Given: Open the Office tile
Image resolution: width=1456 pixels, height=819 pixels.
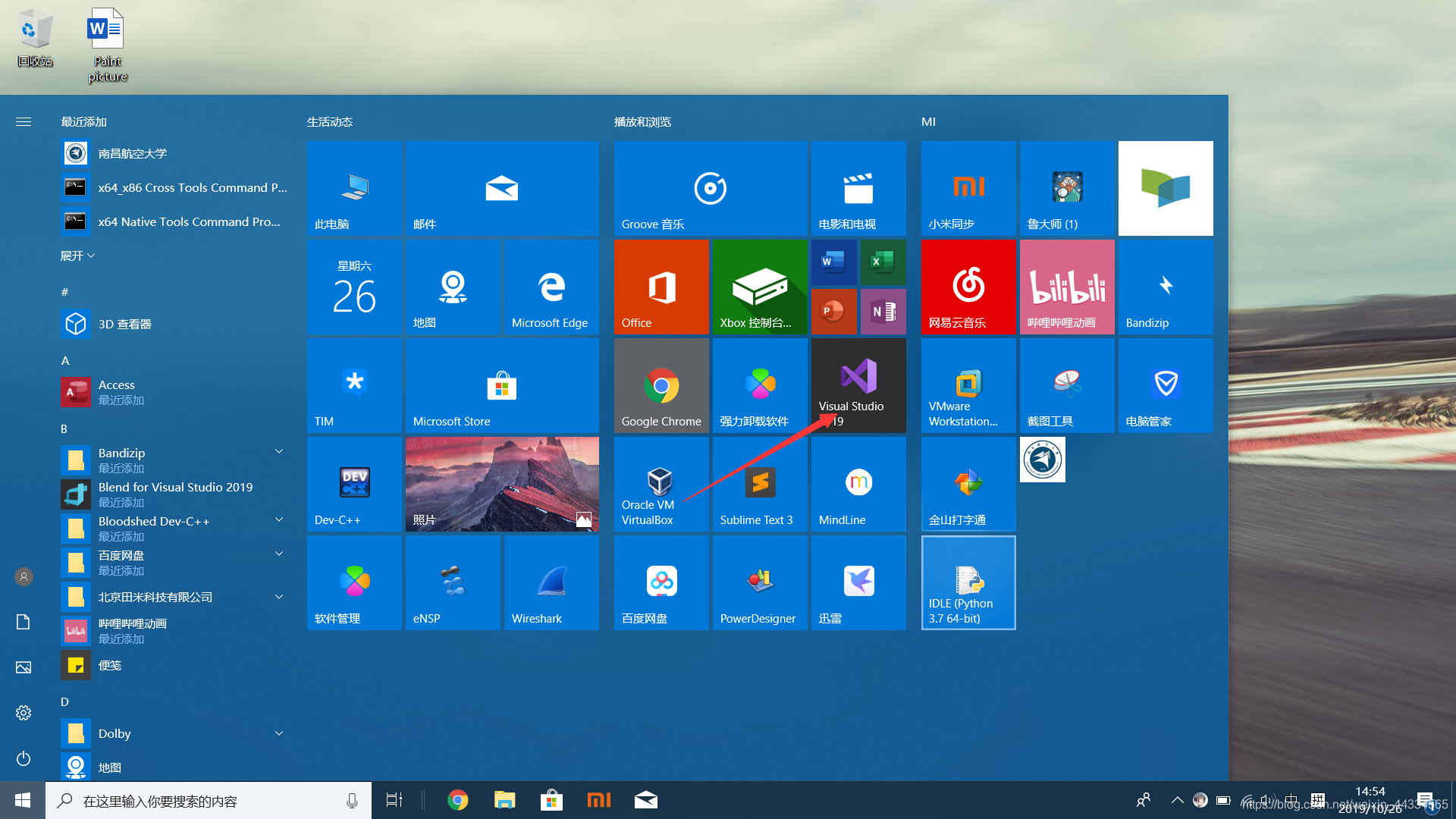Looking at the screenshot, I should point(661,287).
